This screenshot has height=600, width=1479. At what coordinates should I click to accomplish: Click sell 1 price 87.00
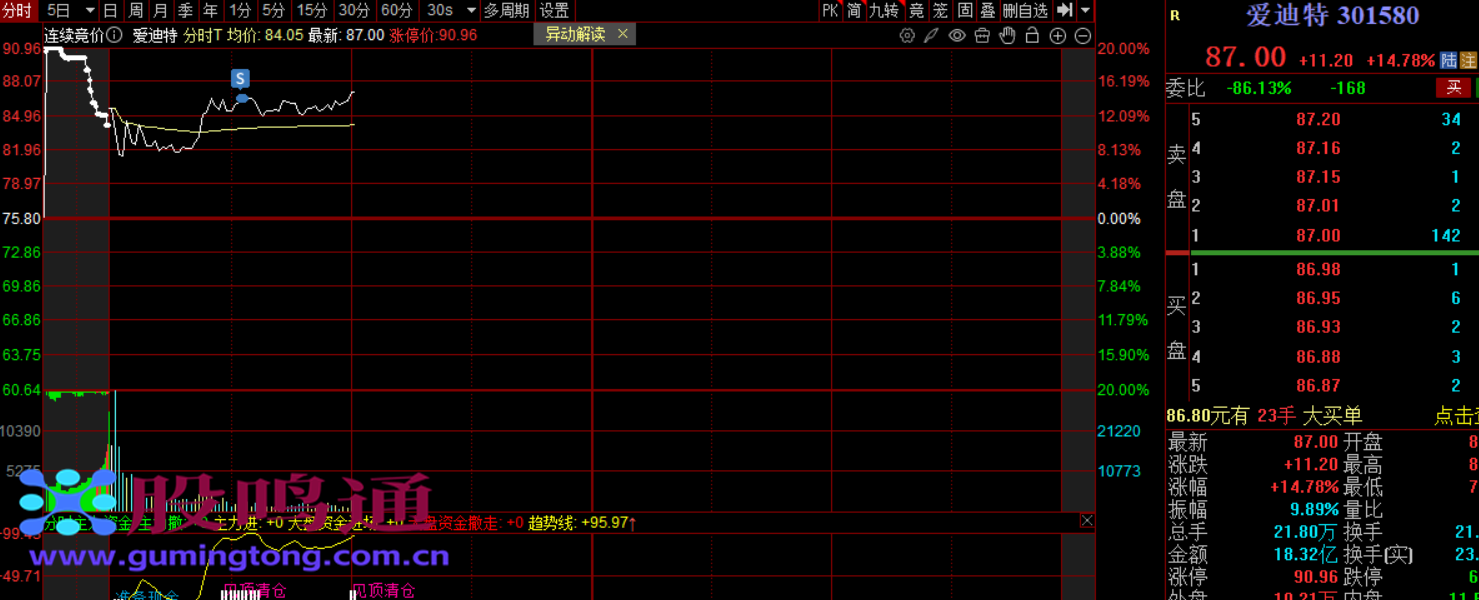coord(1318,236)
